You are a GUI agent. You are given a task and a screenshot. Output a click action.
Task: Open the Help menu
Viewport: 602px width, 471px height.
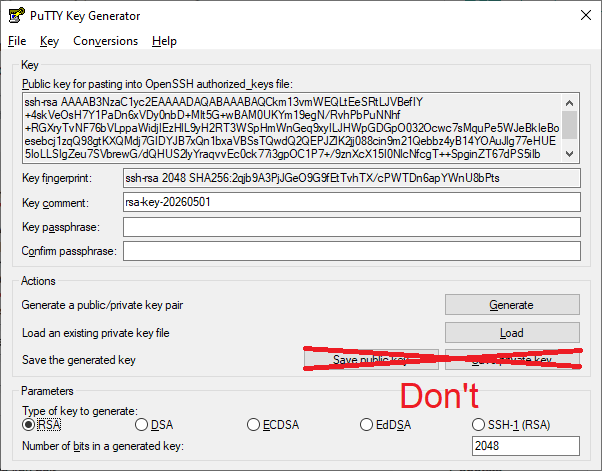point(164,41)
